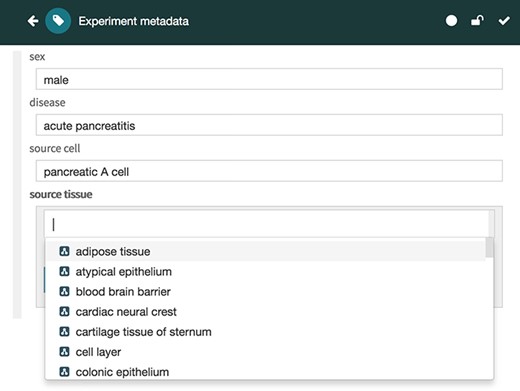Click ontology icon beside cell layer
This screenshot has height=391, width=520.
pos(64,352)
